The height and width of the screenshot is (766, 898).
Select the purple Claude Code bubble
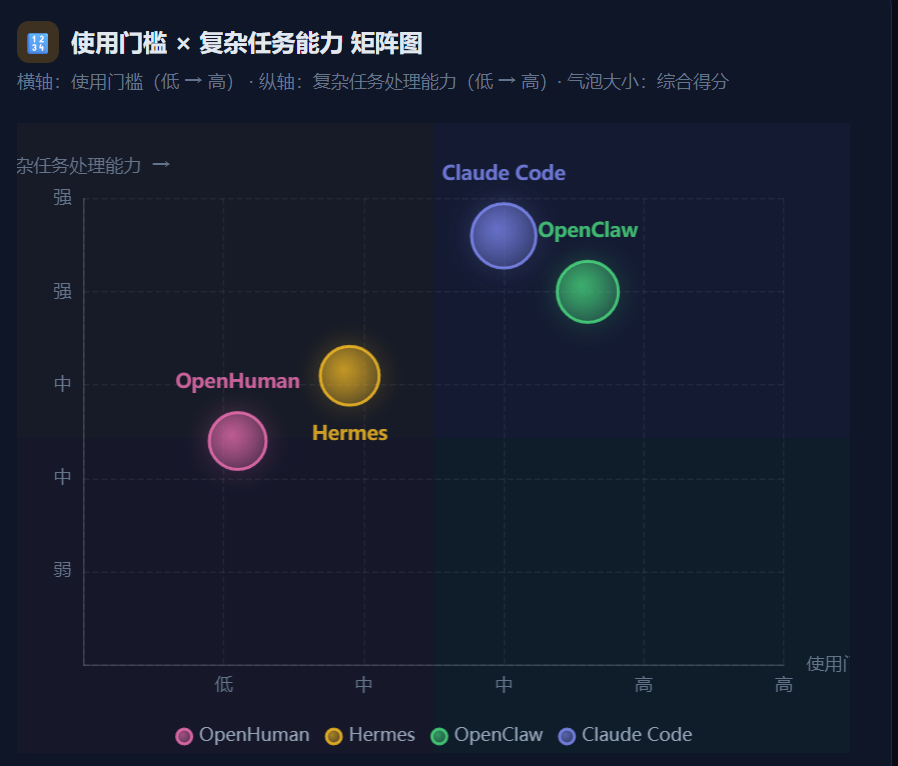click(x=503, y=235)
